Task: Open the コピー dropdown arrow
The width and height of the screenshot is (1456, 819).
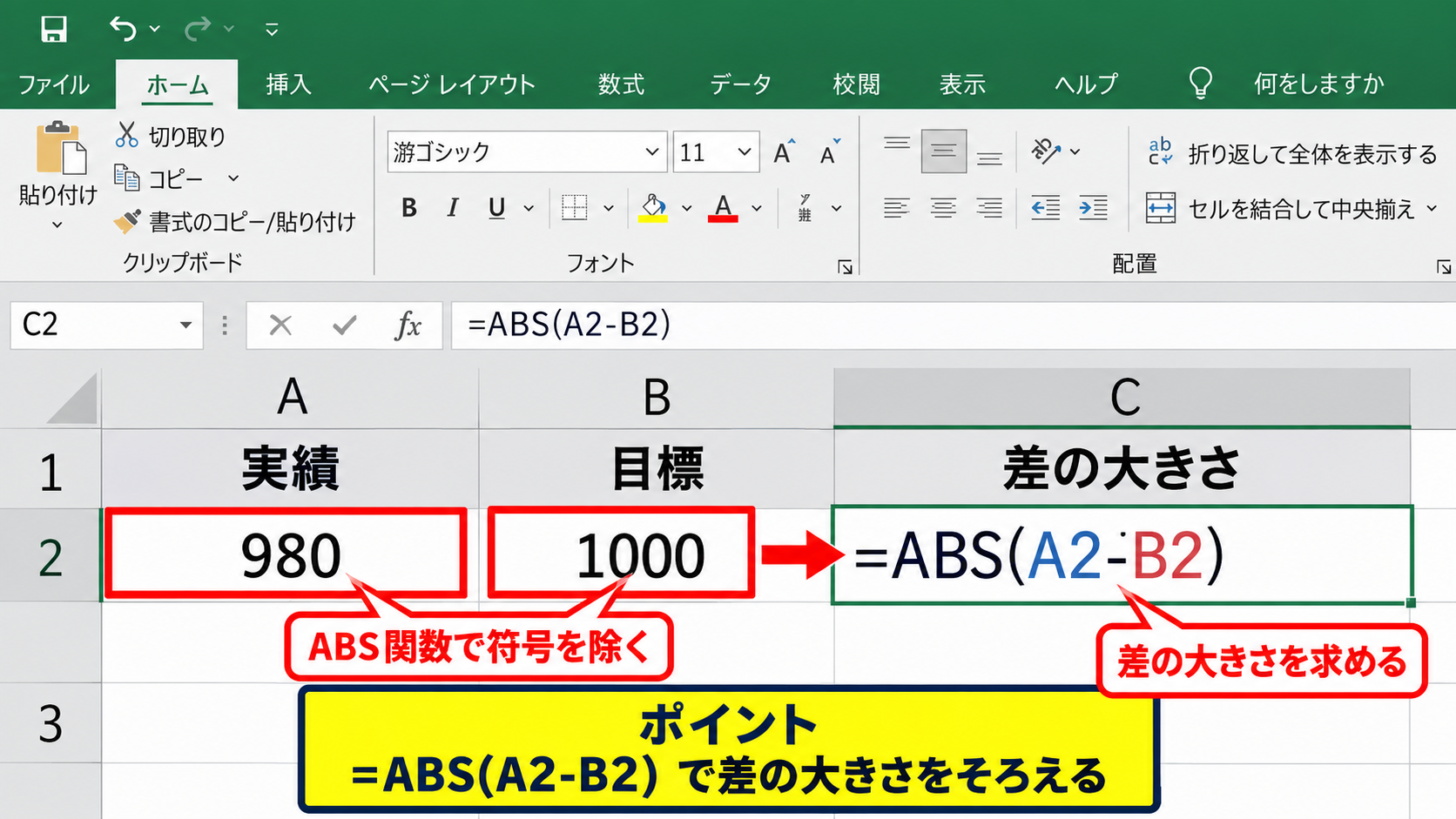Action: [x=233, y=179]
